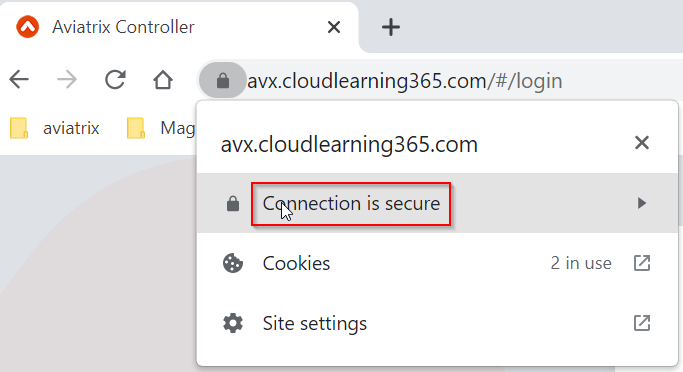Image resolution: width=683 pixels, height=372 pixels.
Task: Open the home page button
Action: [163, 80]
